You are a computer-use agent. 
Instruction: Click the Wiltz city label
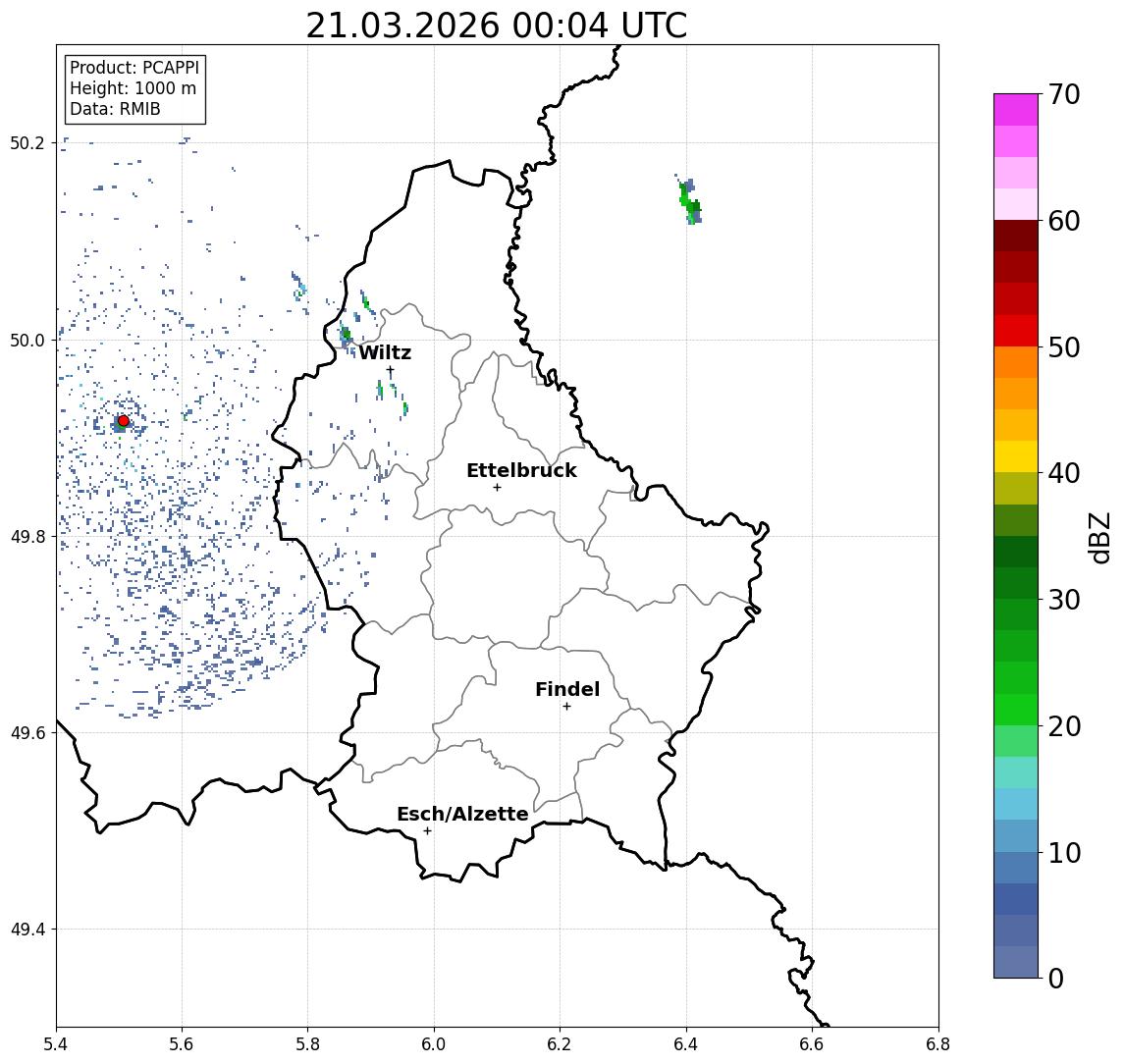pos(385,352)
